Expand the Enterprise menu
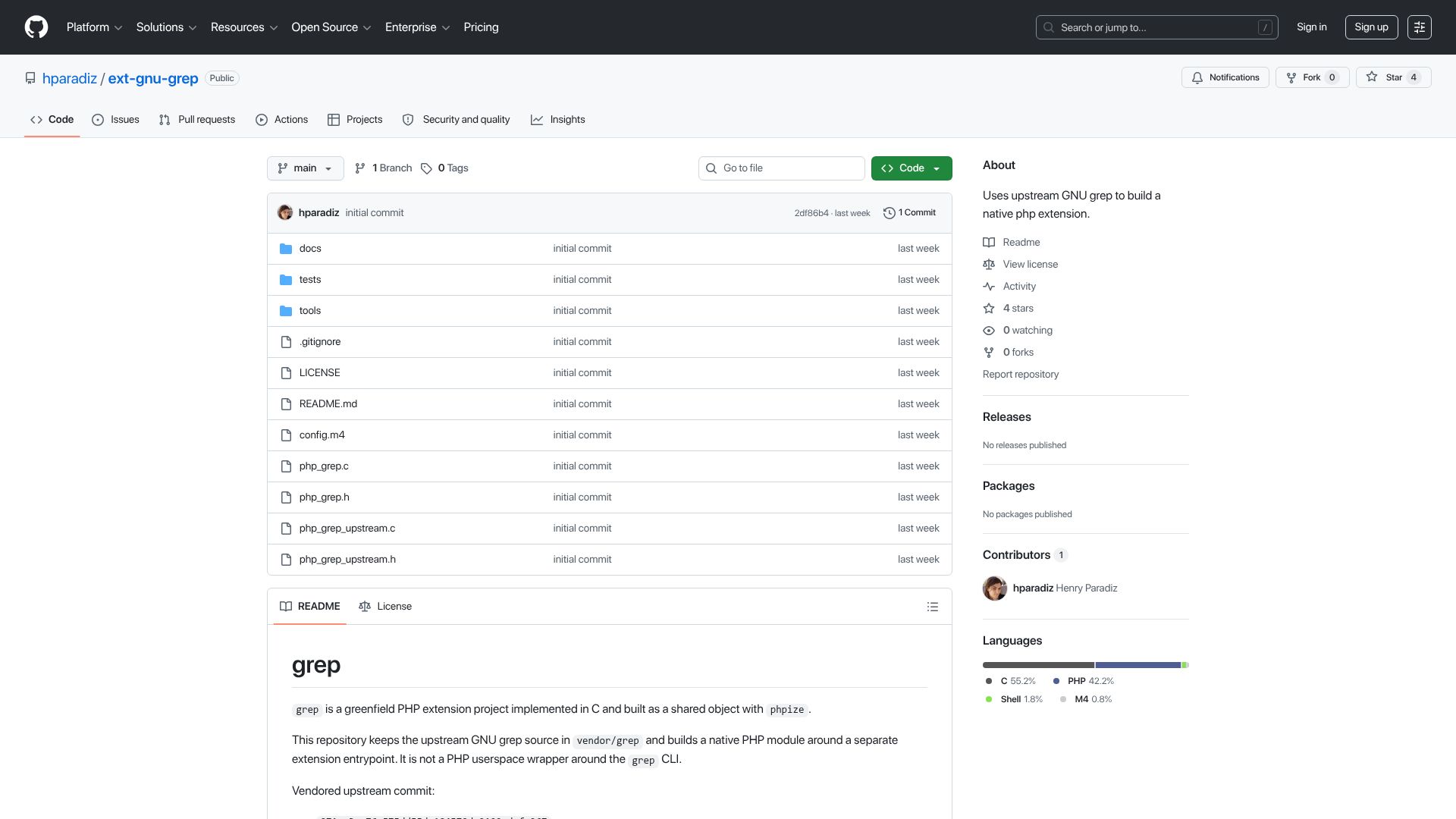 [x=417, y=27]
